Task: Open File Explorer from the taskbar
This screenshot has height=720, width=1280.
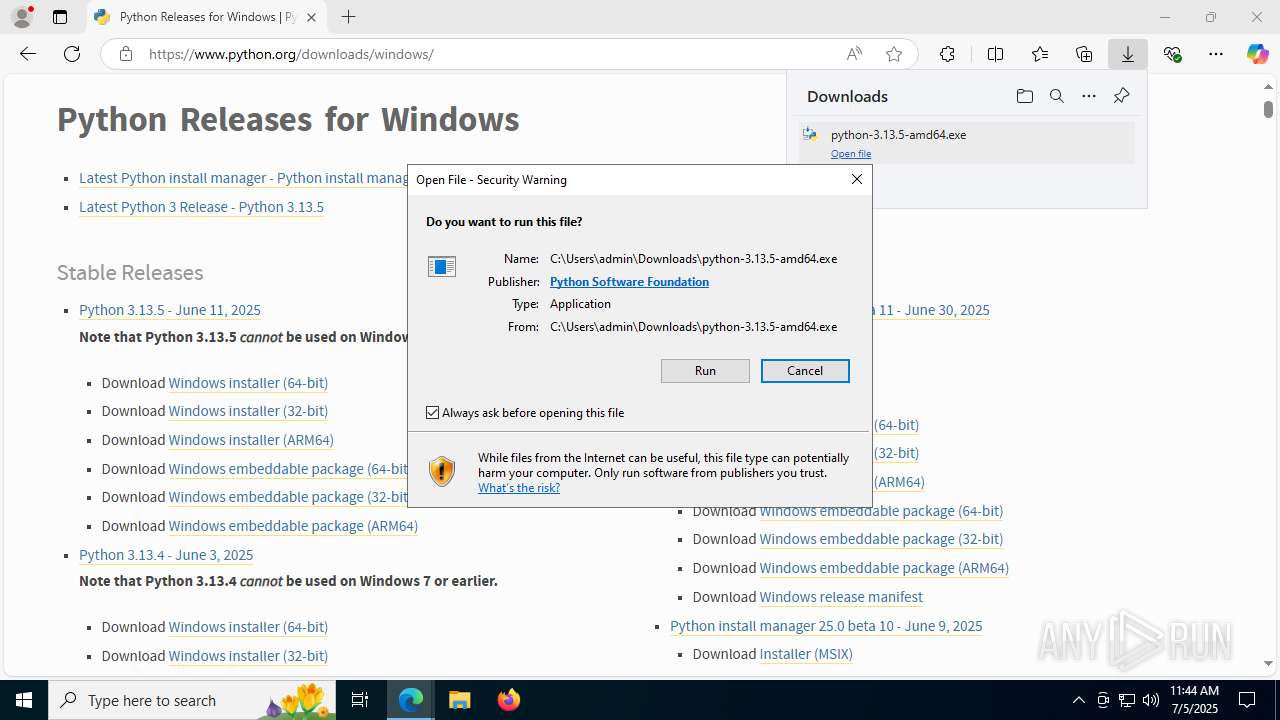Action: pos(459,700)
